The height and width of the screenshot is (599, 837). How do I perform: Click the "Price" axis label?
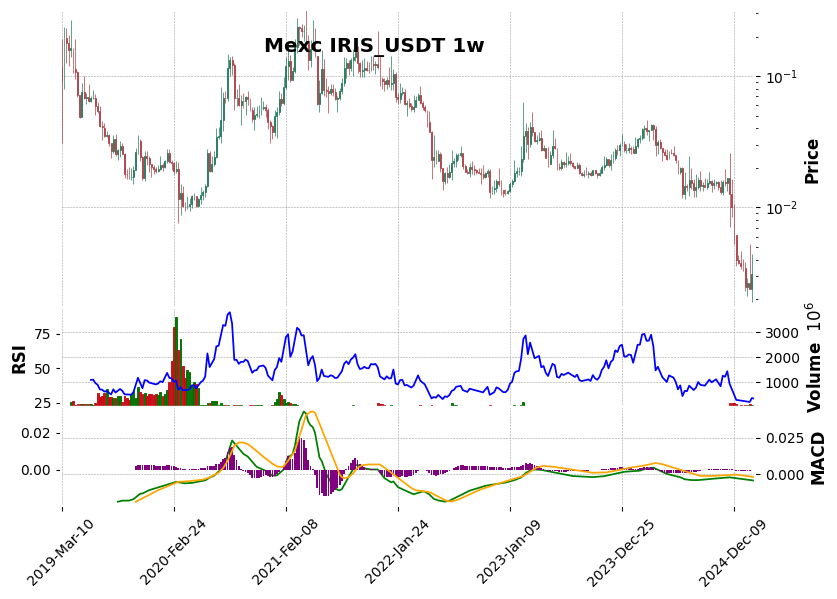[812, 161]
